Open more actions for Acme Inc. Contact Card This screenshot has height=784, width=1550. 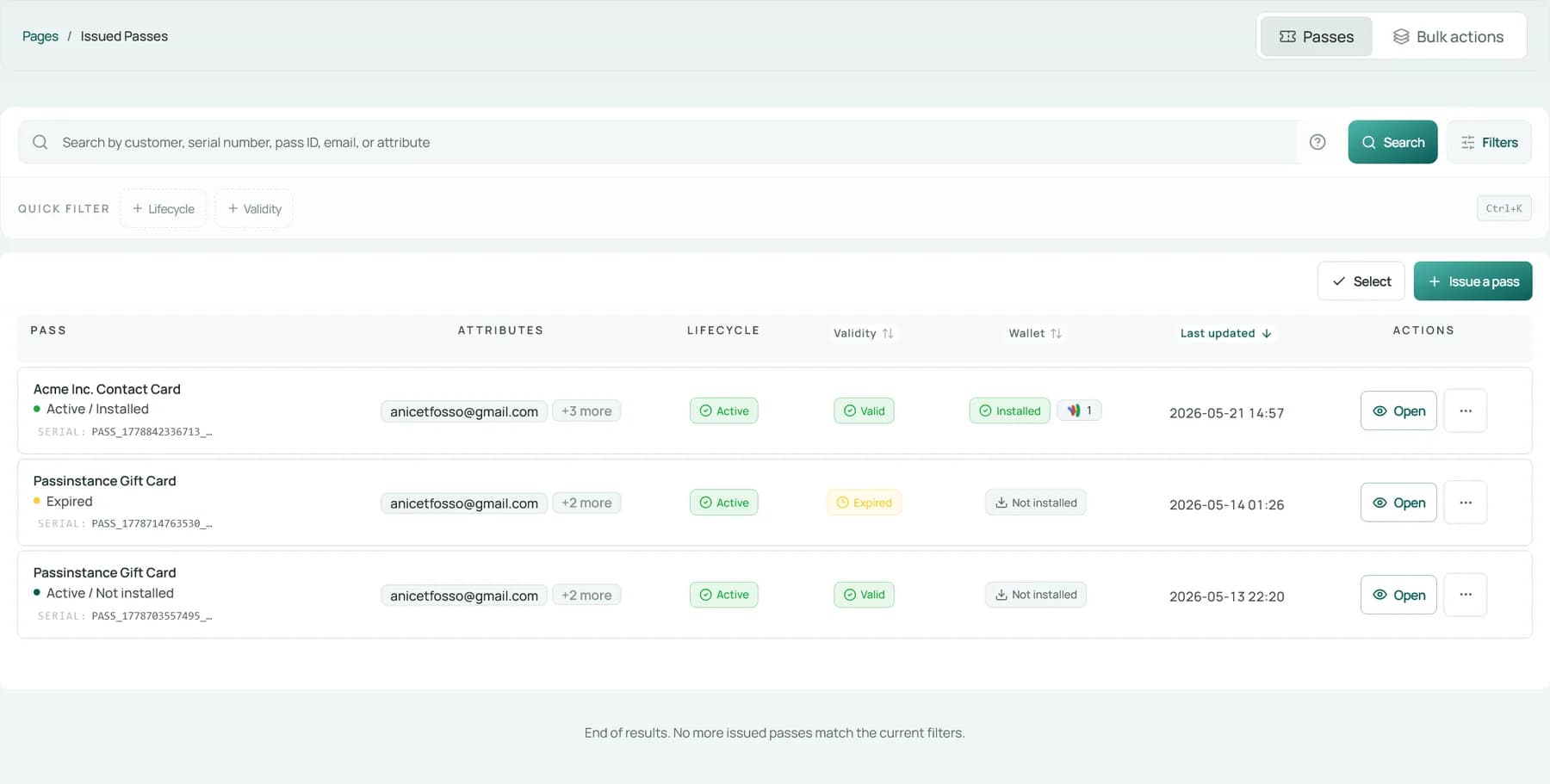pyautogui.click(x=1466, y=411)
